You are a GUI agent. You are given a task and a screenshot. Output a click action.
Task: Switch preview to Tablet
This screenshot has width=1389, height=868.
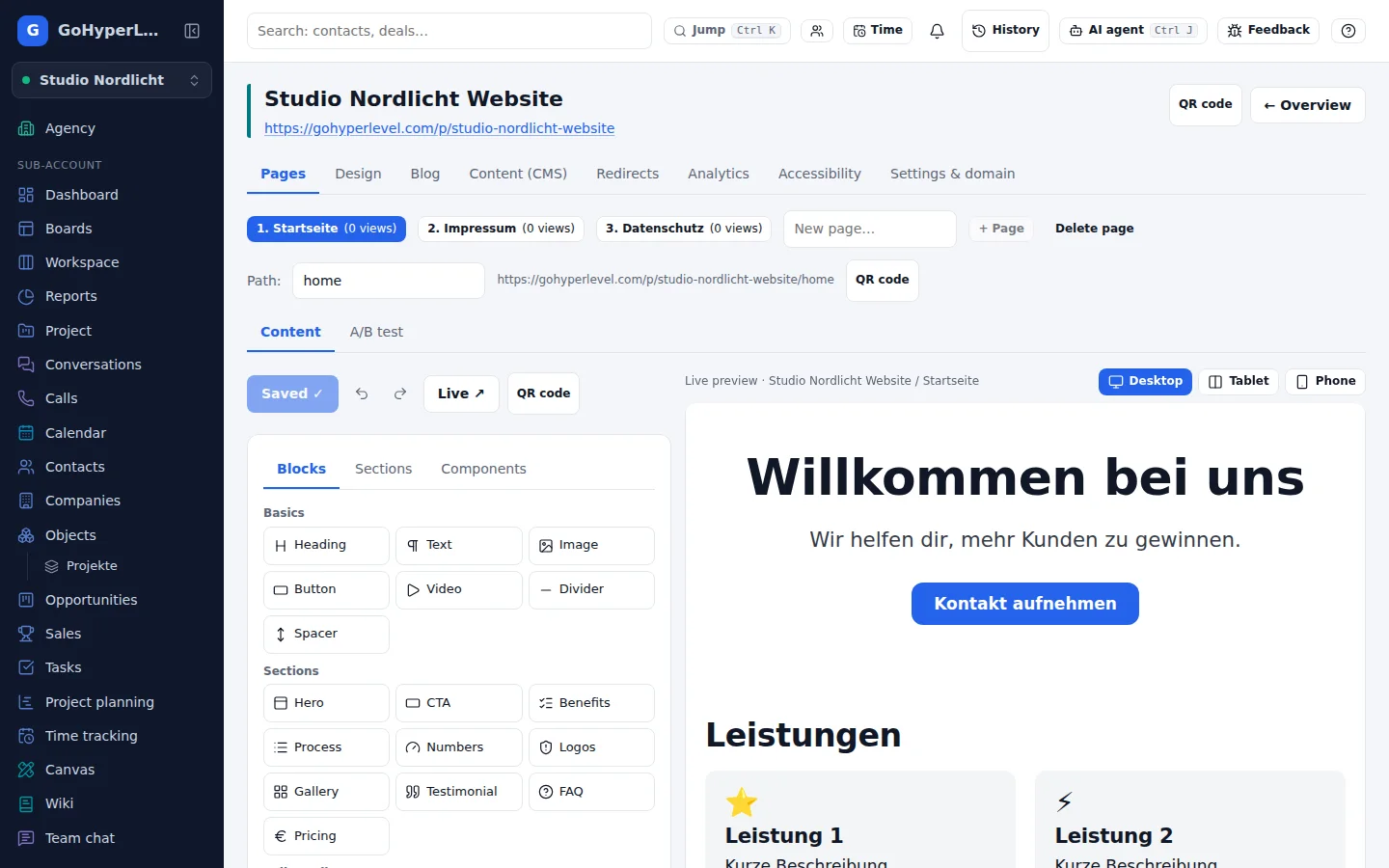(x=1239, y=382)
